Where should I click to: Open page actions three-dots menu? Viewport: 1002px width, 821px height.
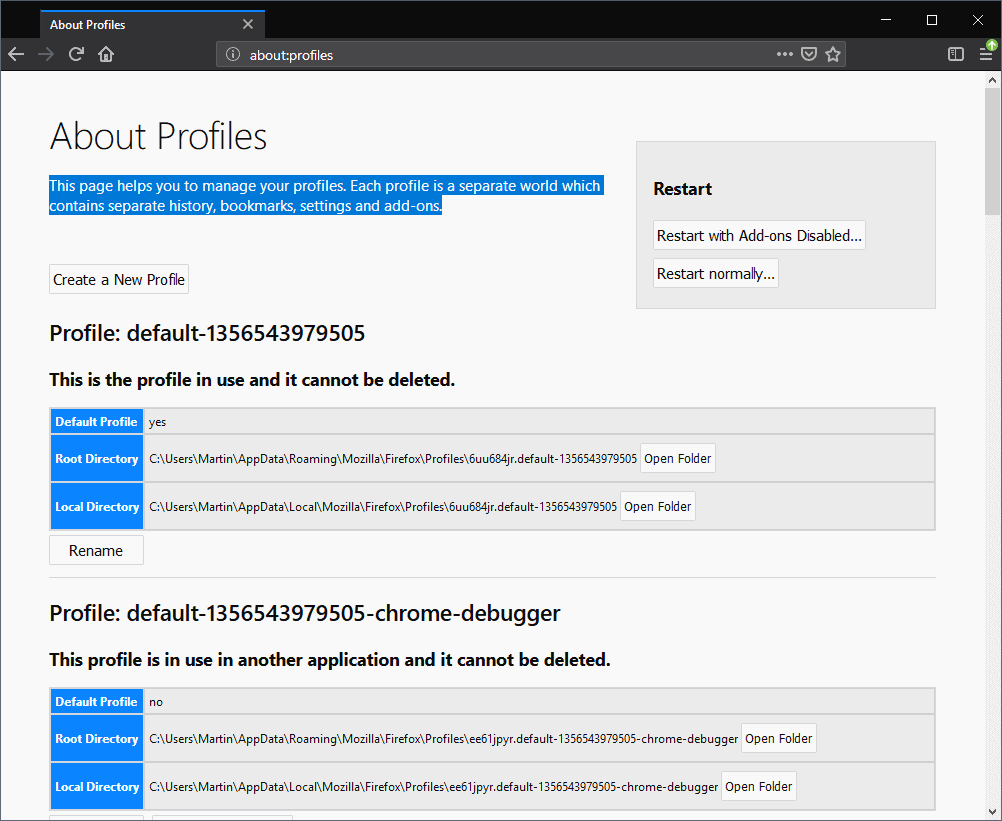point(784,54)
